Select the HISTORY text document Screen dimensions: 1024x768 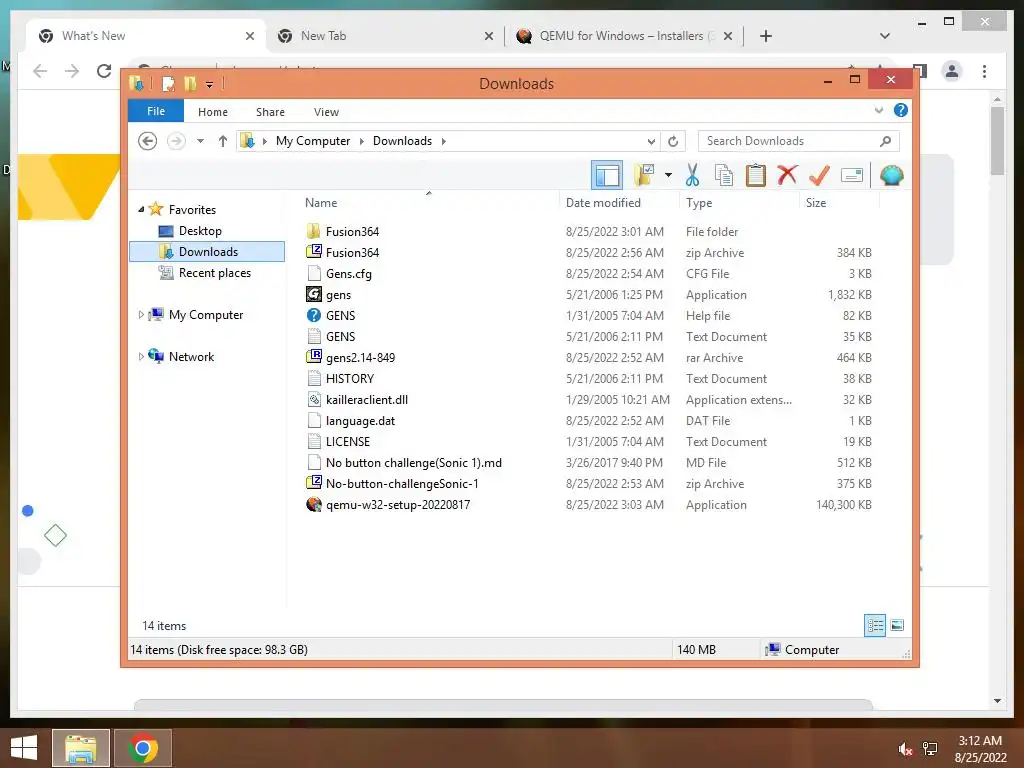pos(349,379)
